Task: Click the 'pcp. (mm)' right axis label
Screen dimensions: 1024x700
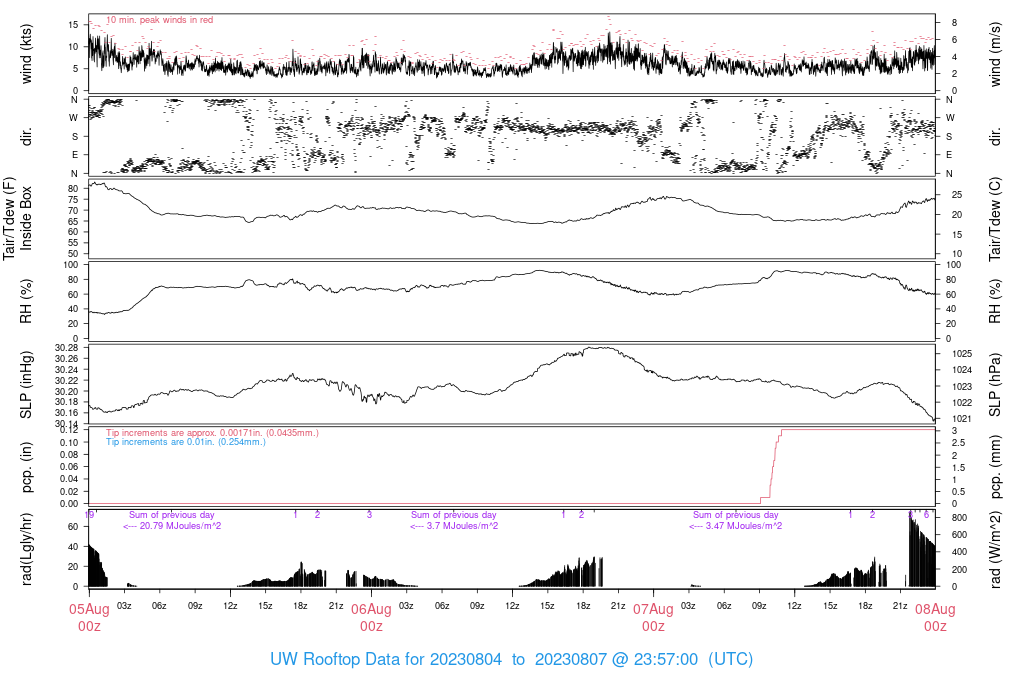Action: tap(995, 467)
